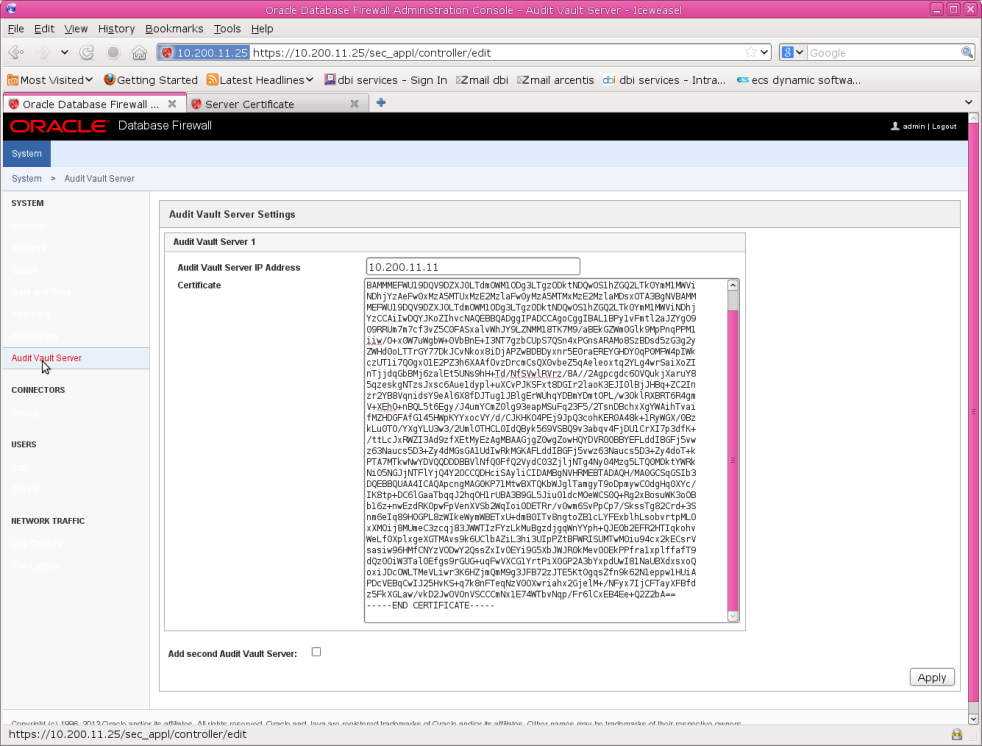
Task: Open the dbi services - Sign In bookmark
Action: (x=386, y=80)
